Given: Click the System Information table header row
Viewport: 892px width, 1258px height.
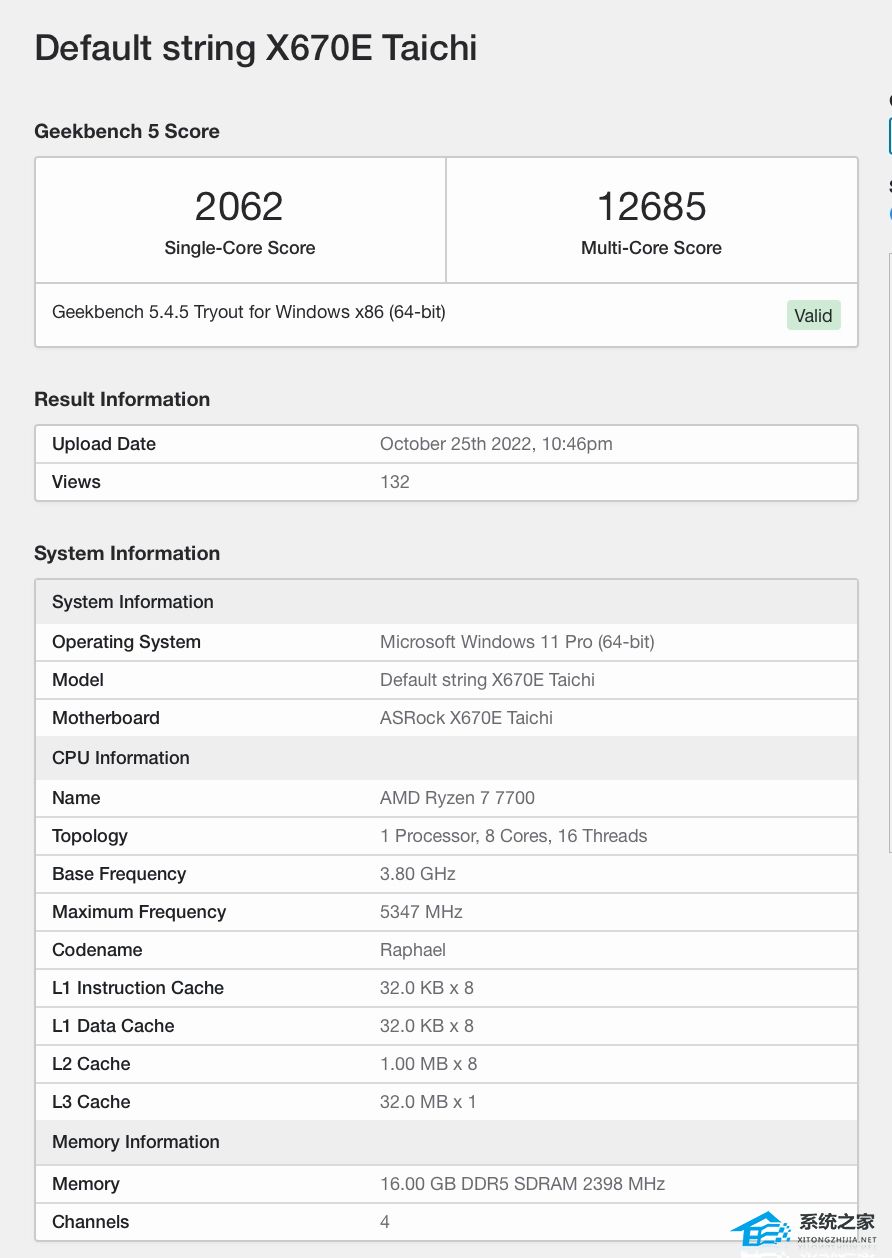Looking at the screenshot, I should (133, 602).
